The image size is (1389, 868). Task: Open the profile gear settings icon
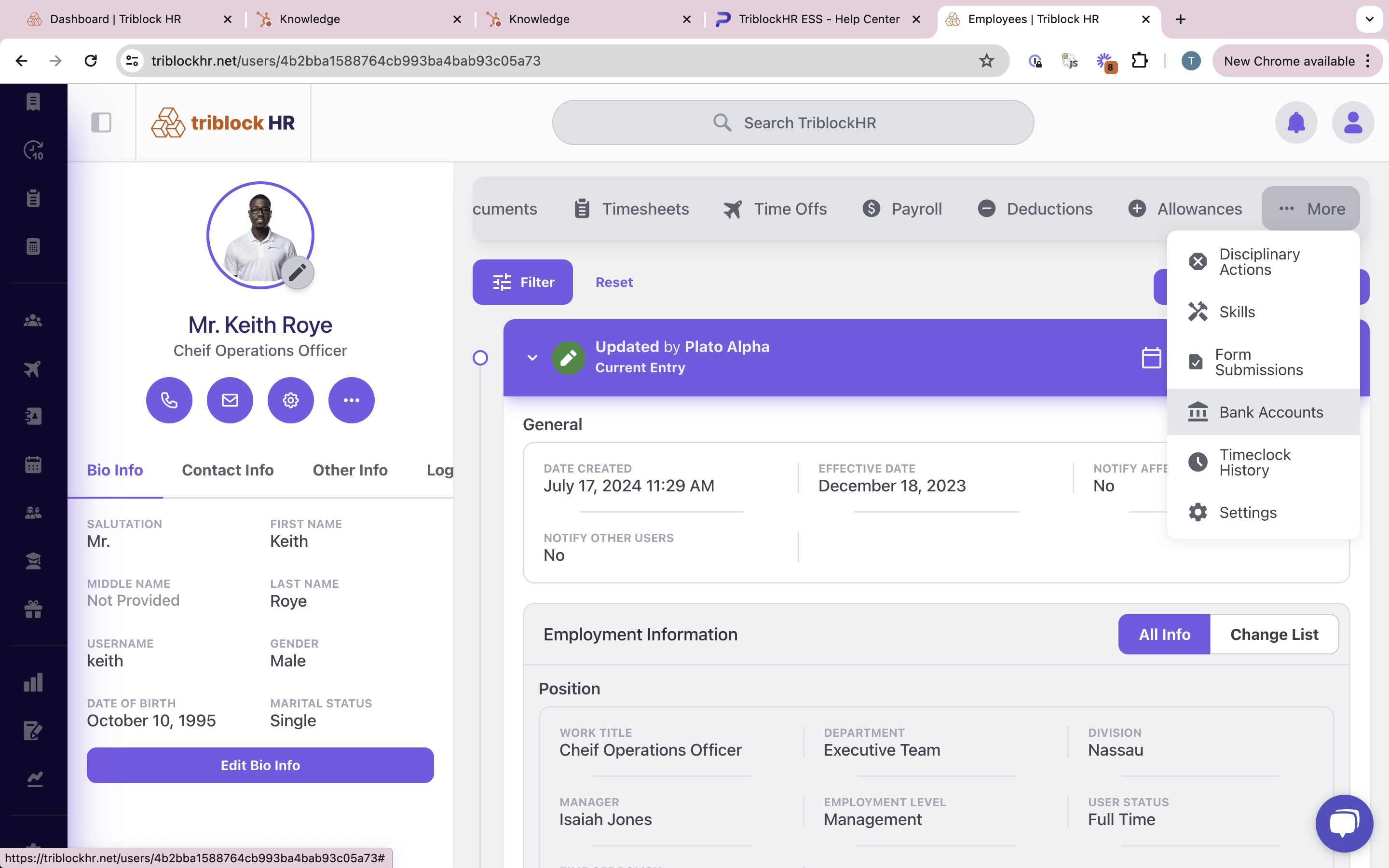tap(290, 400)
